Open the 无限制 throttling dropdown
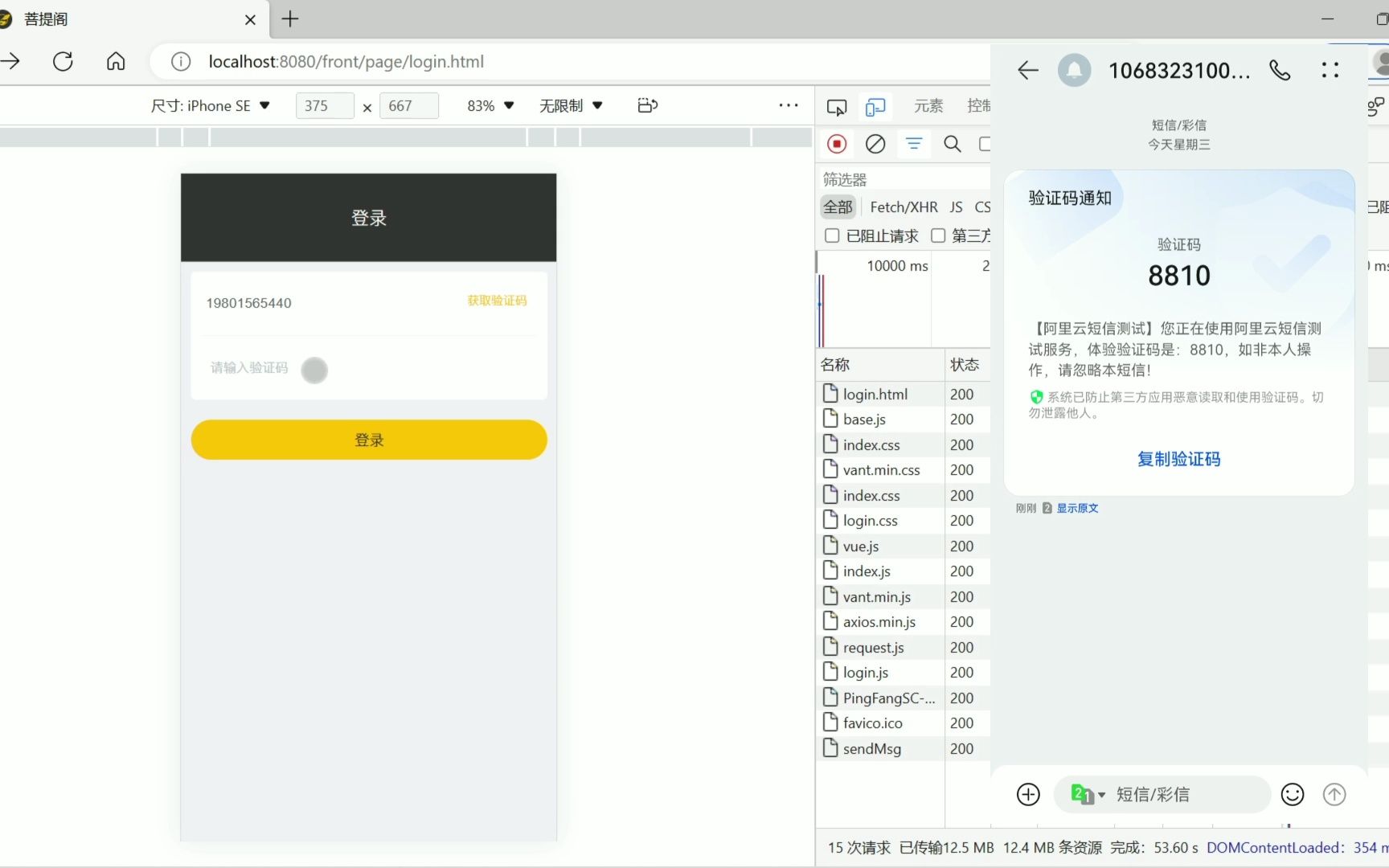The width and height of the screenshot is (1389, 868). 571,105
